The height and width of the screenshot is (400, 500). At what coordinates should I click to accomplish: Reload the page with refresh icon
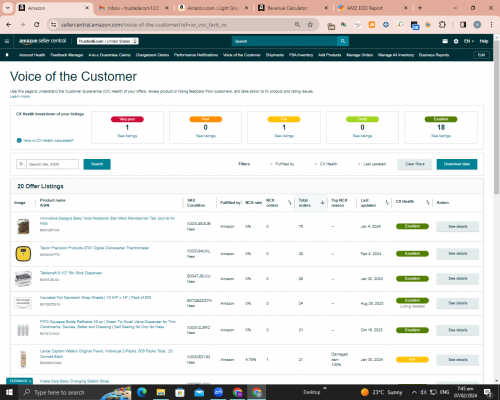pos(37,25)
